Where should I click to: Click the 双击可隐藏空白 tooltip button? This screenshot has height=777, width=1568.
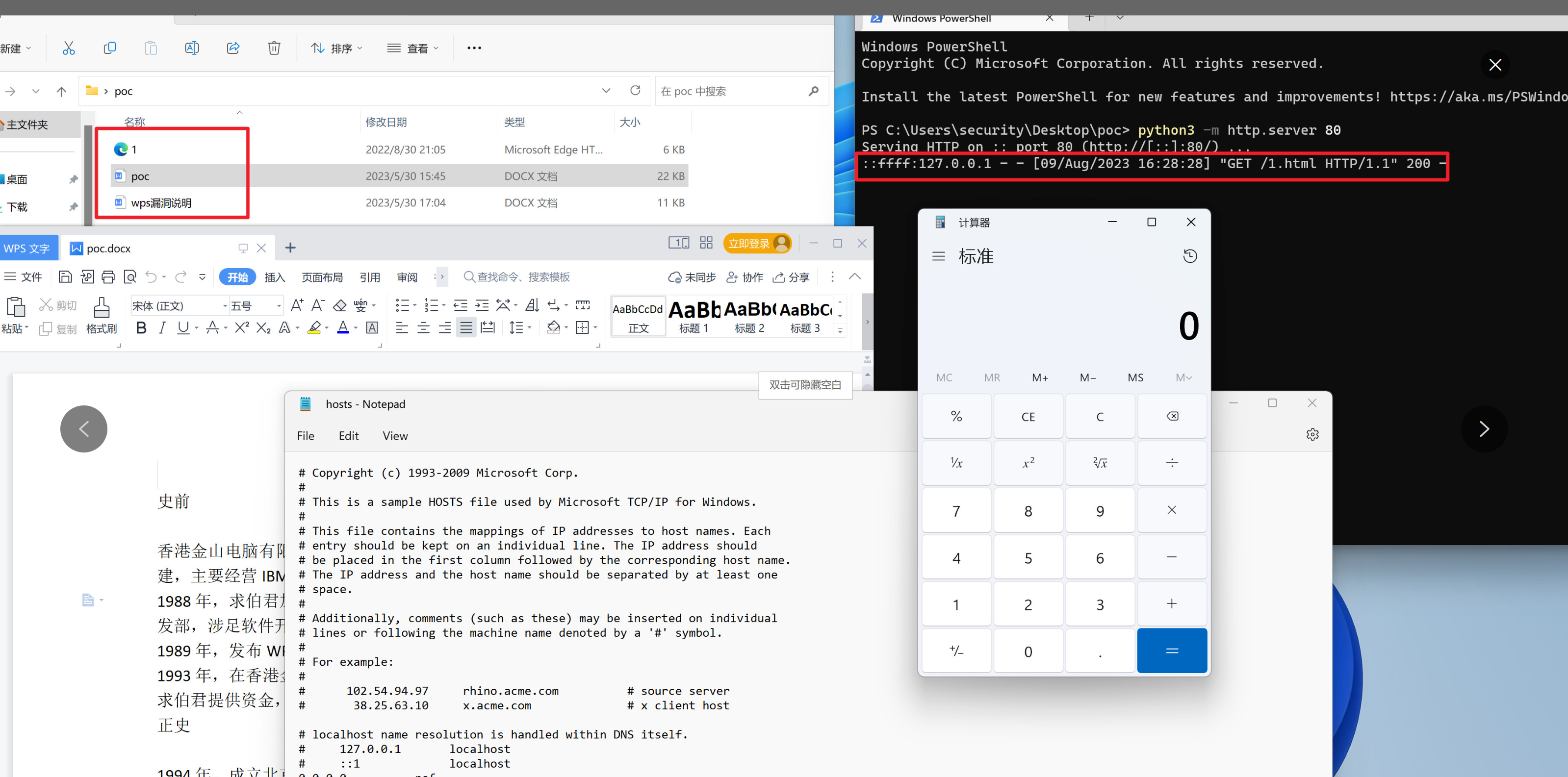click(805, 384)
